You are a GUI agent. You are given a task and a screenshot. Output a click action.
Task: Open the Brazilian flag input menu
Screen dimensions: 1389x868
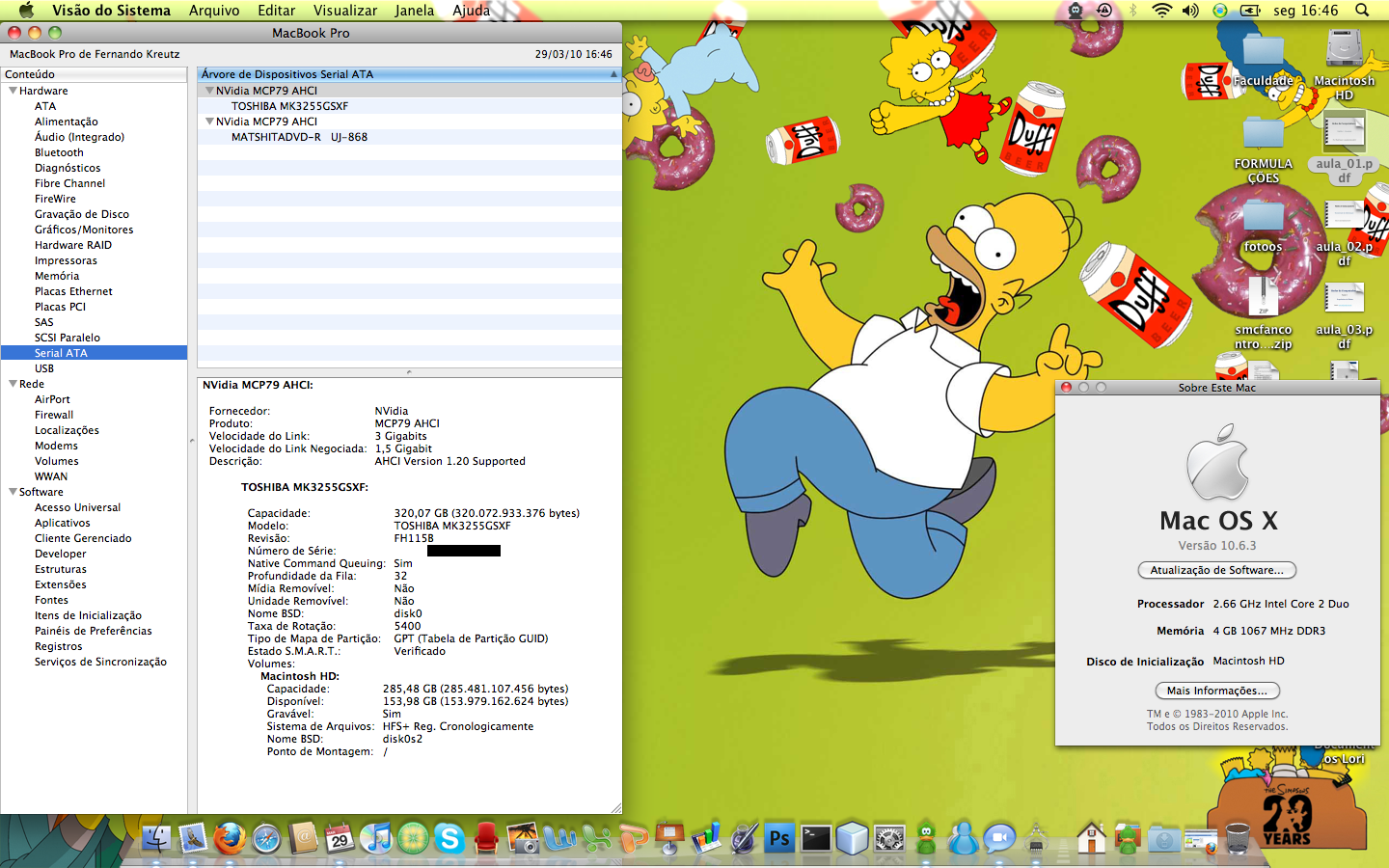(x=1220, y=11)
